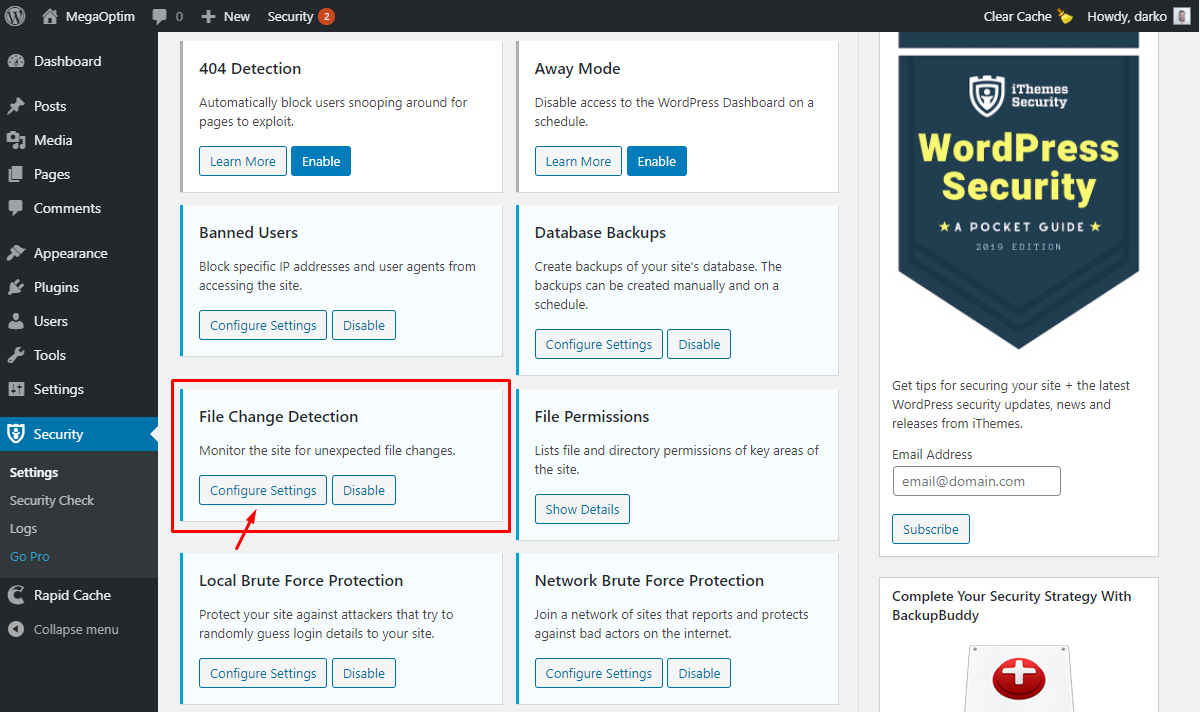Open Security Check submenu item
The image size is (1200, 712).
tap(52, 500)
